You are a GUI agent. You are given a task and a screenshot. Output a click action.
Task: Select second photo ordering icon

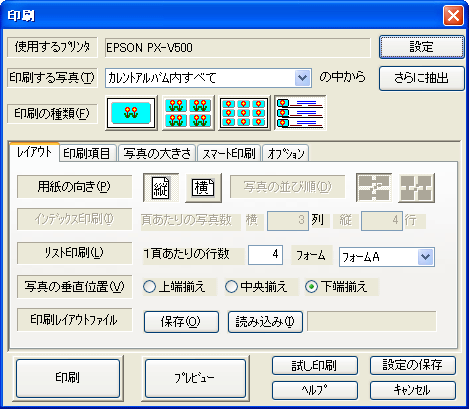(x=417, y=188)
